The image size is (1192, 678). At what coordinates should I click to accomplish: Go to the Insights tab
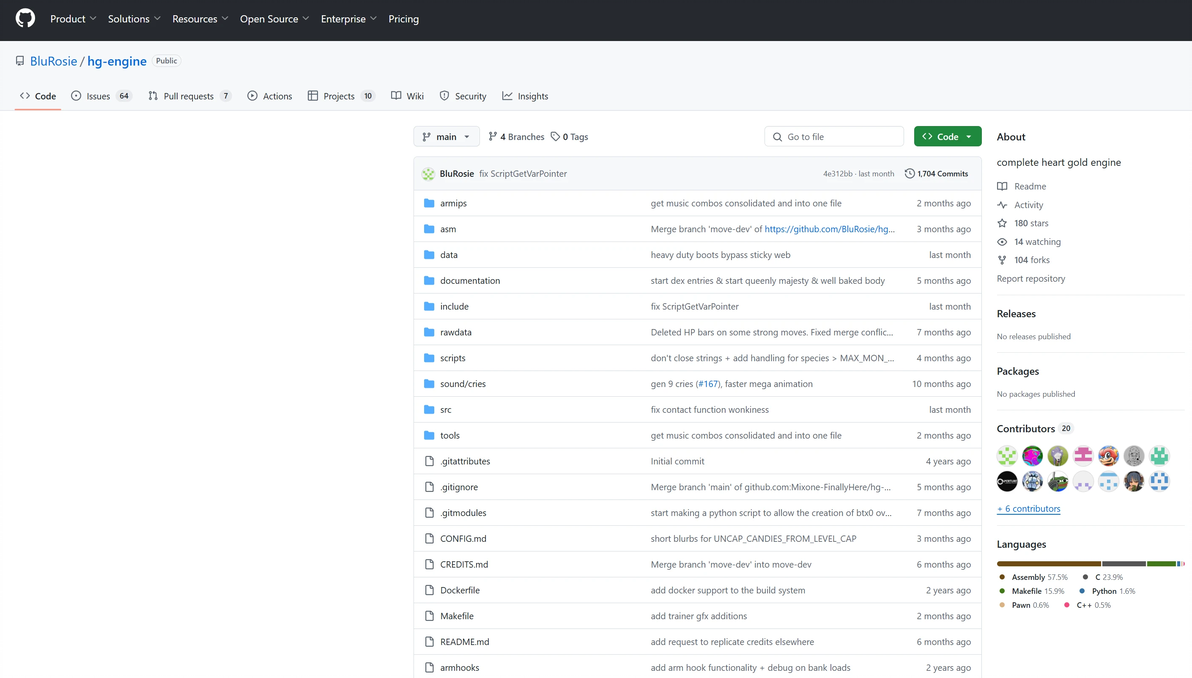(x=525, y=97)
